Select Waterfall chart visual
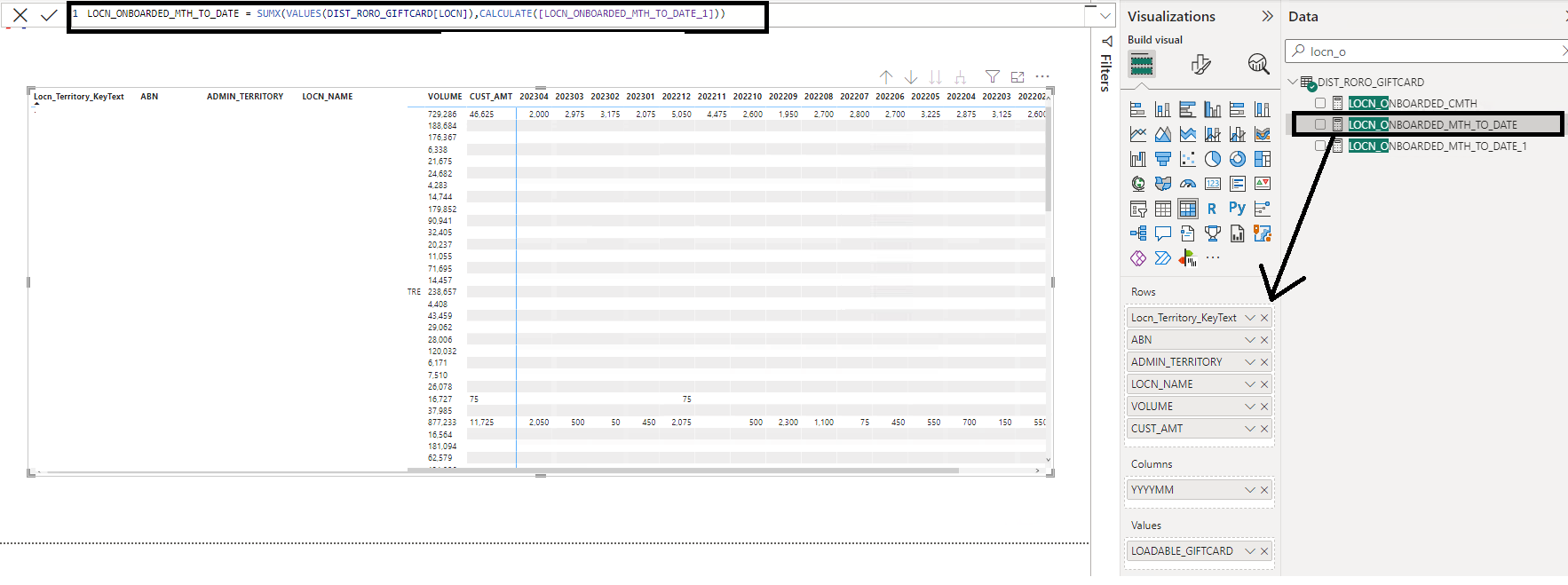Screen dimensions: 1568x585 click(1138, 159)
